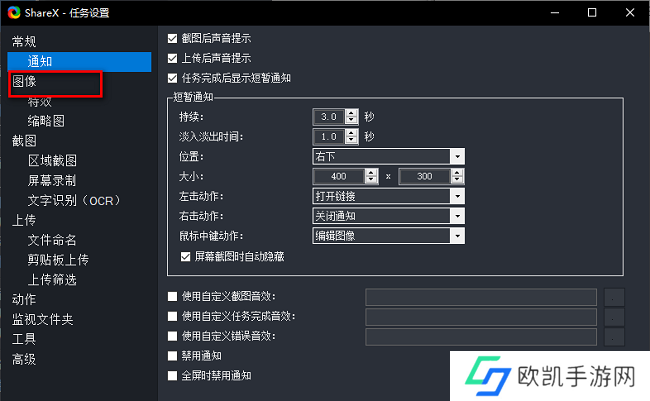650x401 pixels.
Task: Open the 缩略图 settings page
Action: point(46,121)
